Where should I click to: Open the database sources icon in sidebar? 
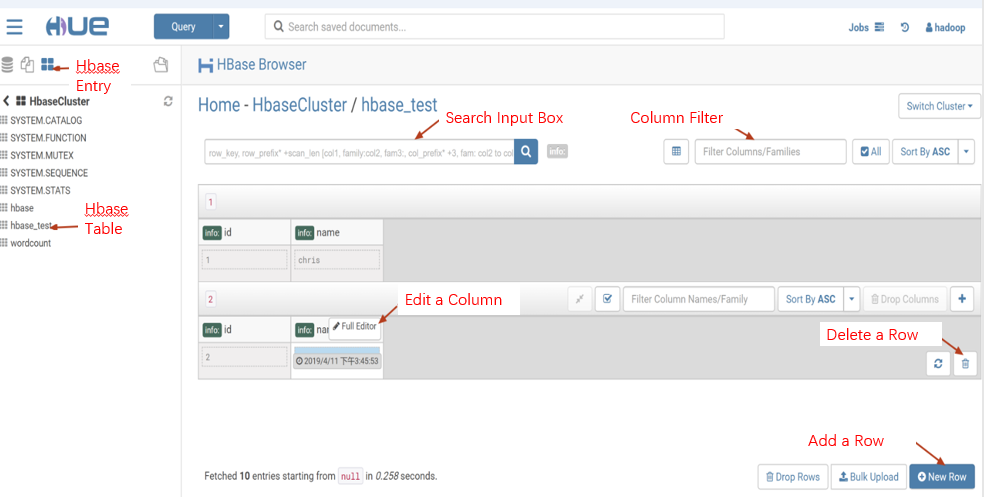click(7, 64)
